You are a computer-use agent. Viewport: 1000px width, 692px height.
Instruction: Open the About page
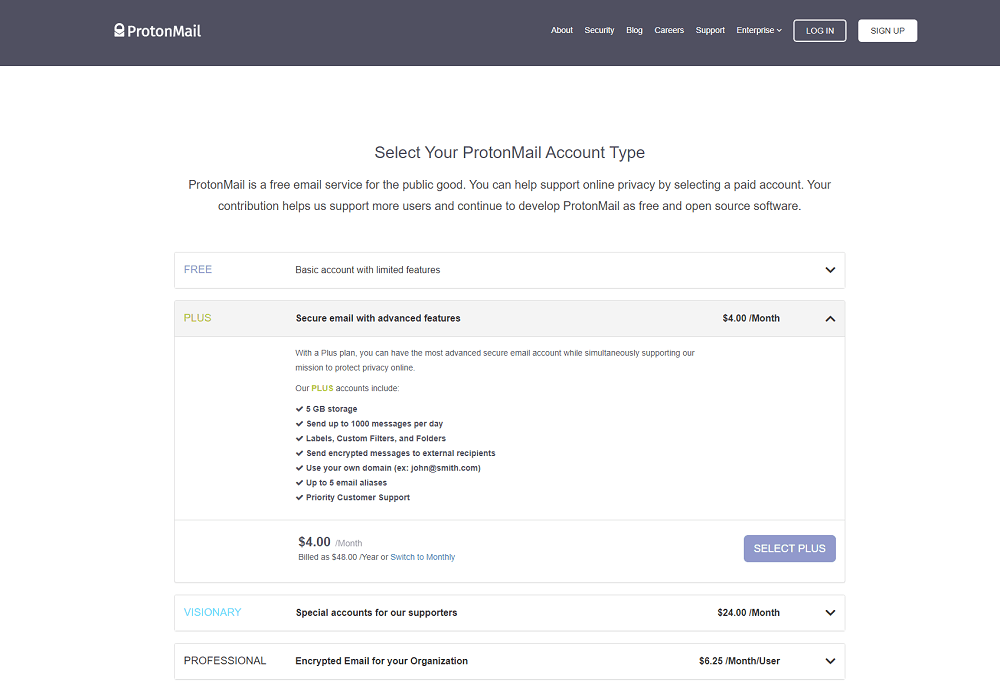click(x=561, y=30)
